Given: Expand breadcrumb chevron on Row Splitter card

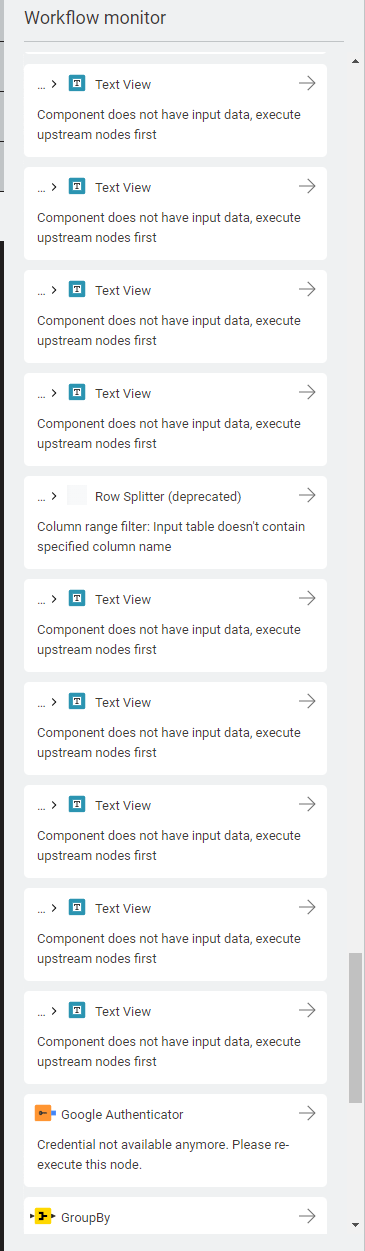Looking at the screenshot, I should (x=54, y=496).
